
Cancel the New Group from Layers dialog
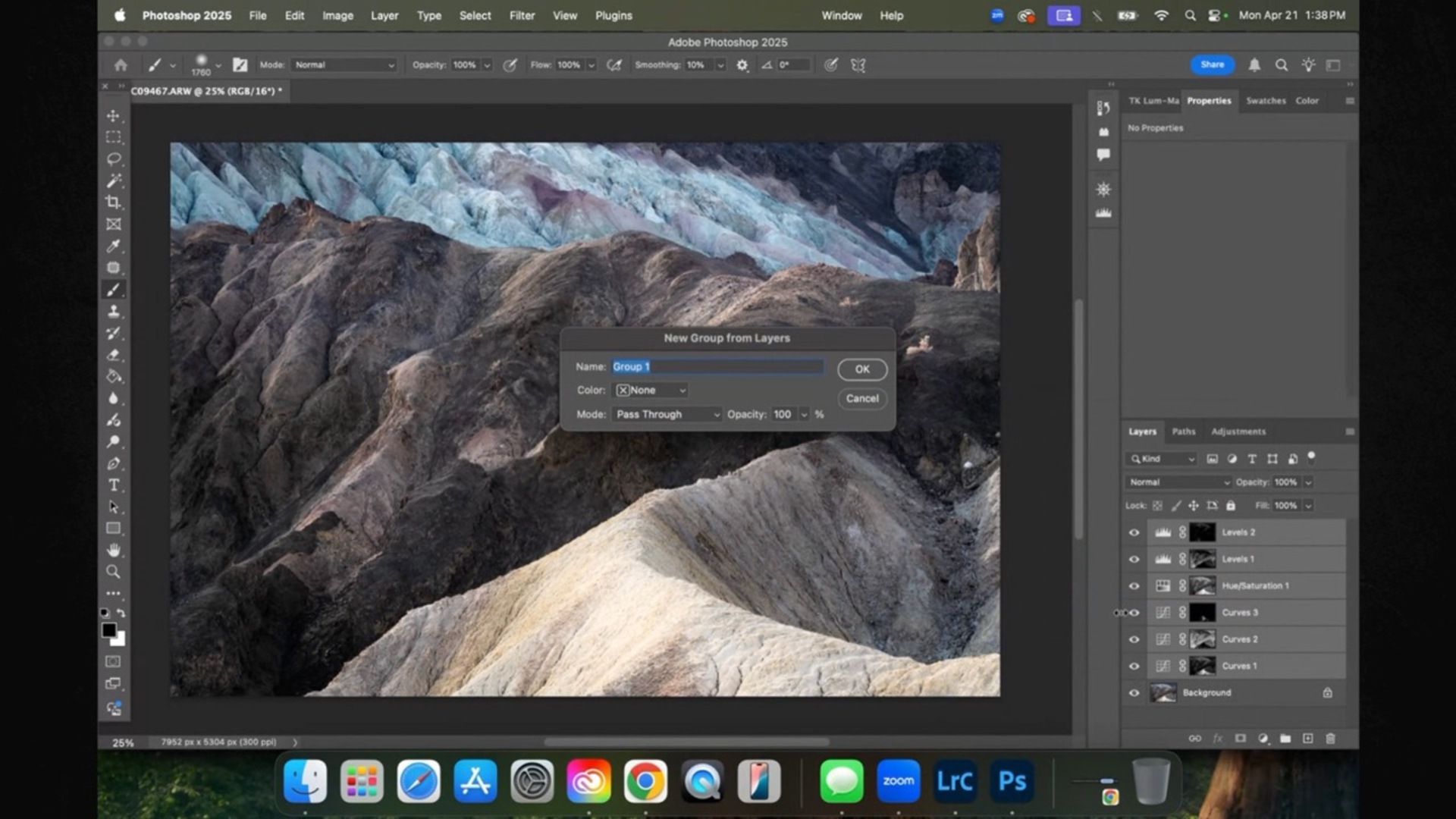861,398
